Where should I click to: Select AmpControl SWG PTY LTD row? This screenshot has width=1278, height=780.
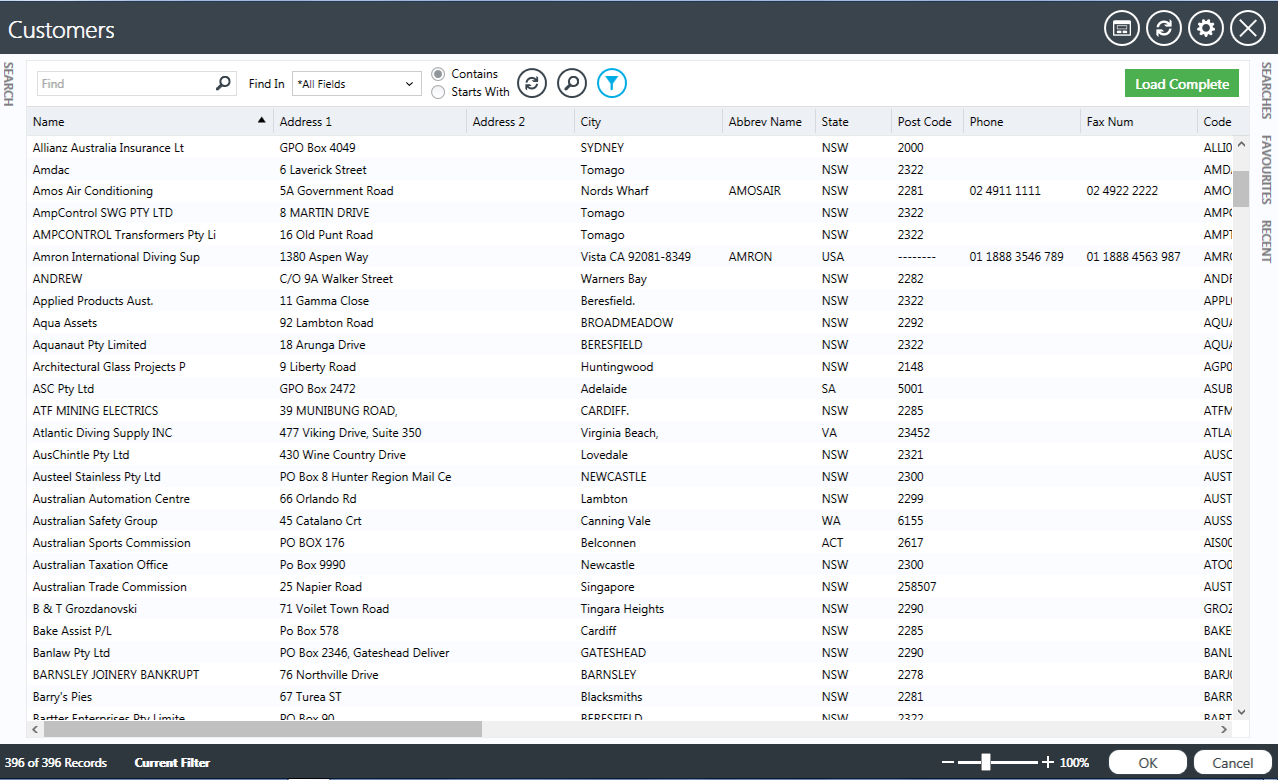tap(630, 213)
